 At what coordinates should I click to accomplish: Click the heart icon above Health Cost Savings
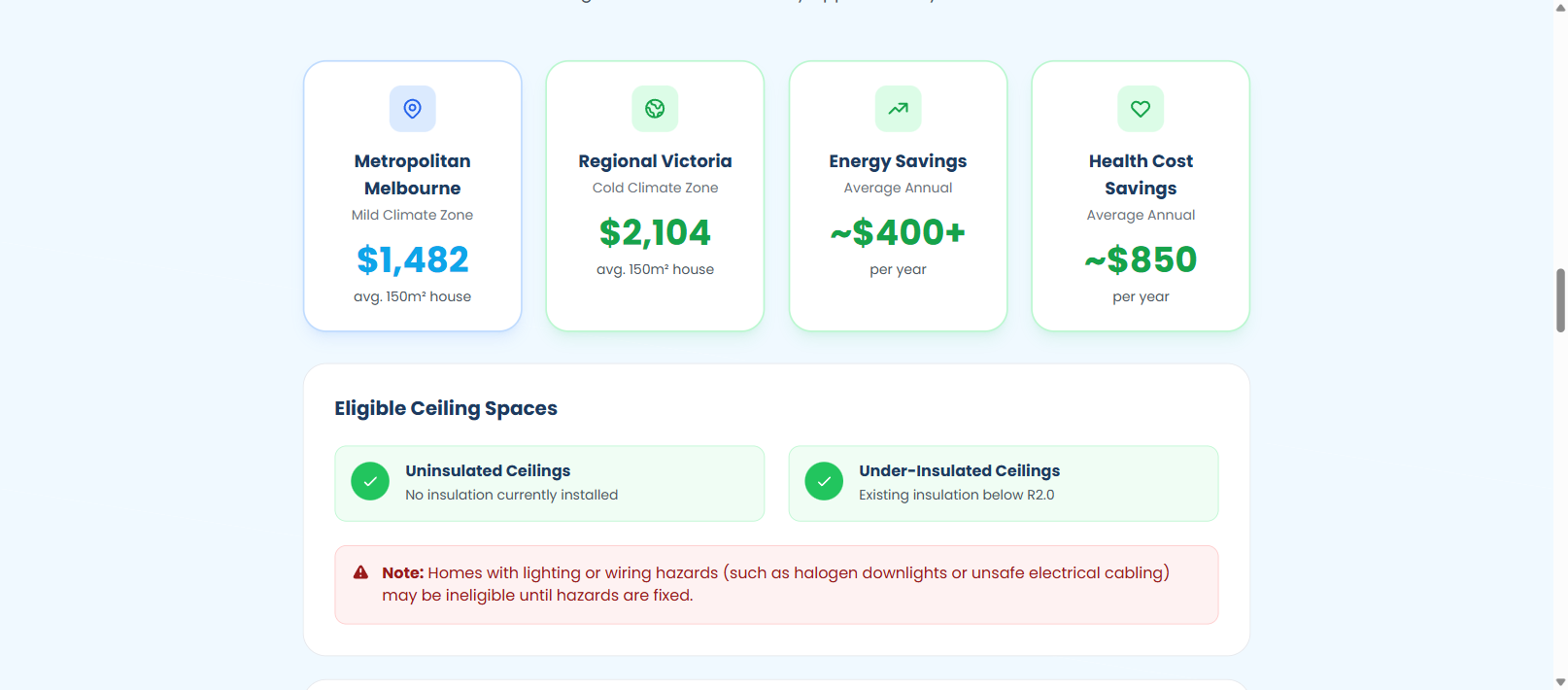tap(1141, 109)
